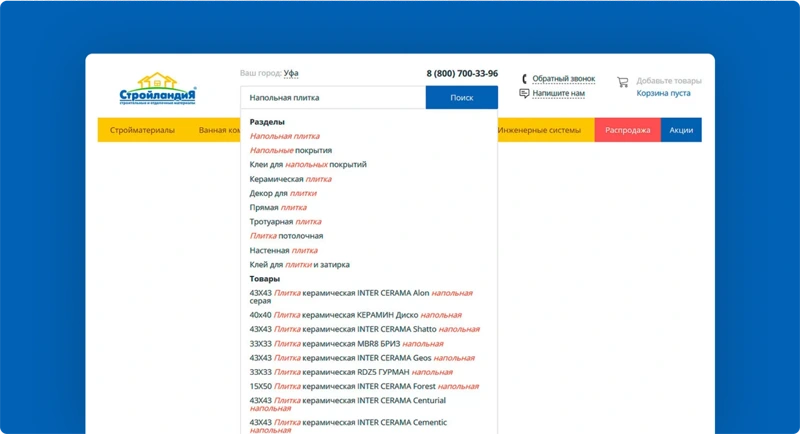The width and height of the screenshot is (800, 434).
Task: Click the search field with Напольная плитка
Action: (333, 97)
